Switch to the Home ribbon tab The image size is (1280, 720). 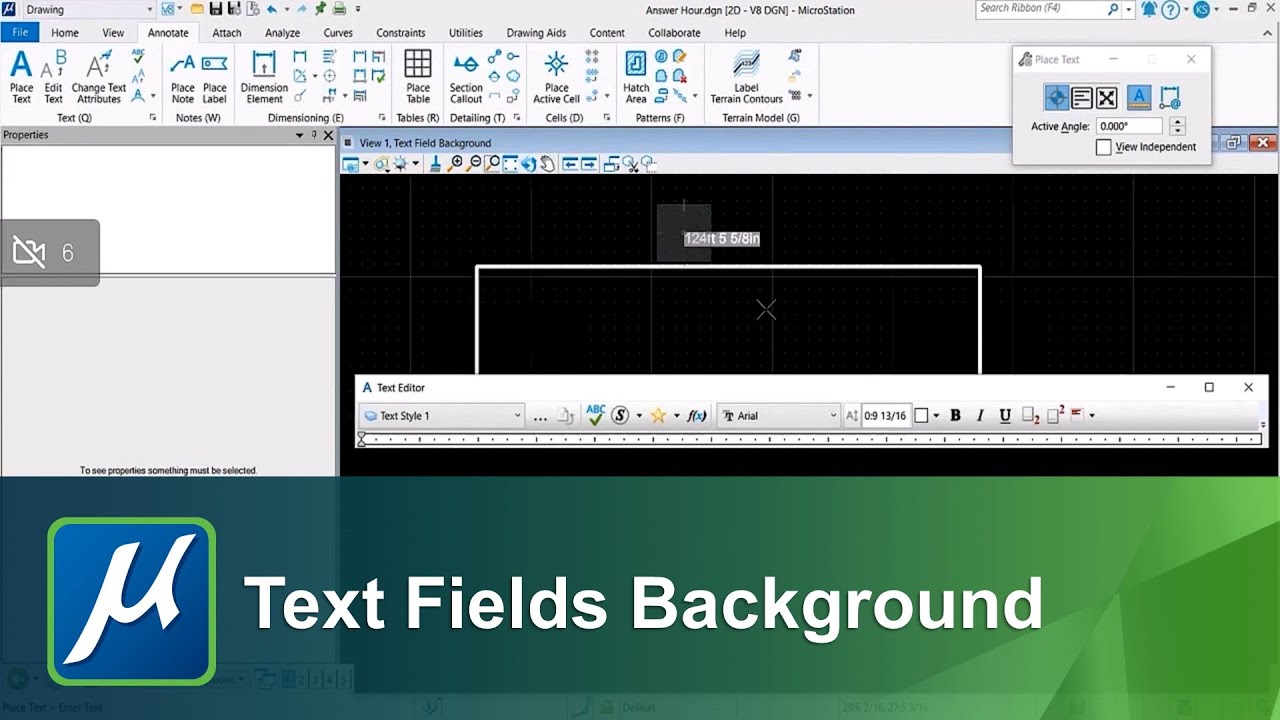[x=65, y=32]
